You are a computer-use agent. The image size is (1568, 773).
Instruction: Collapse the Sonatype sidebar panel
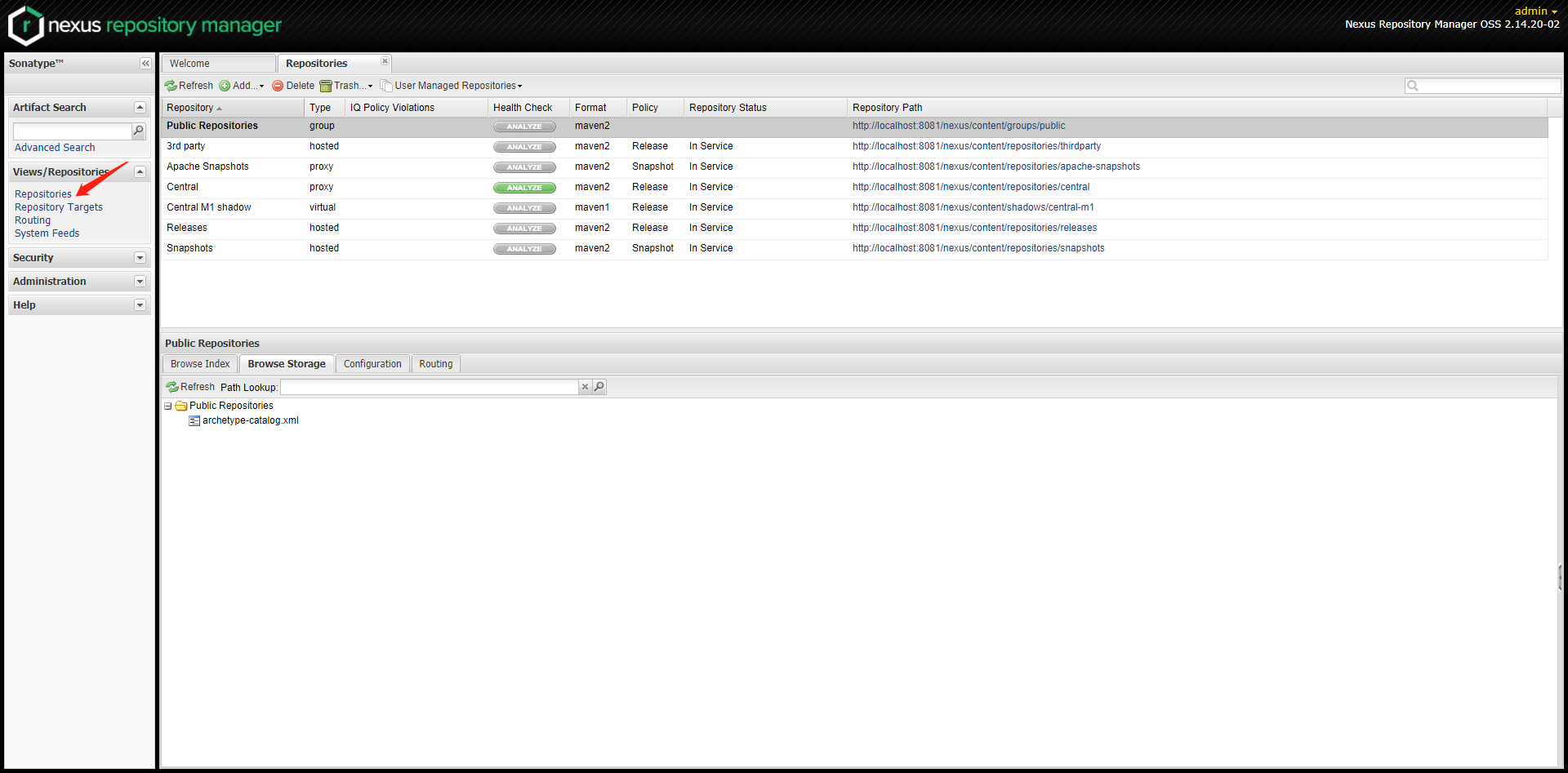(145, 64)
